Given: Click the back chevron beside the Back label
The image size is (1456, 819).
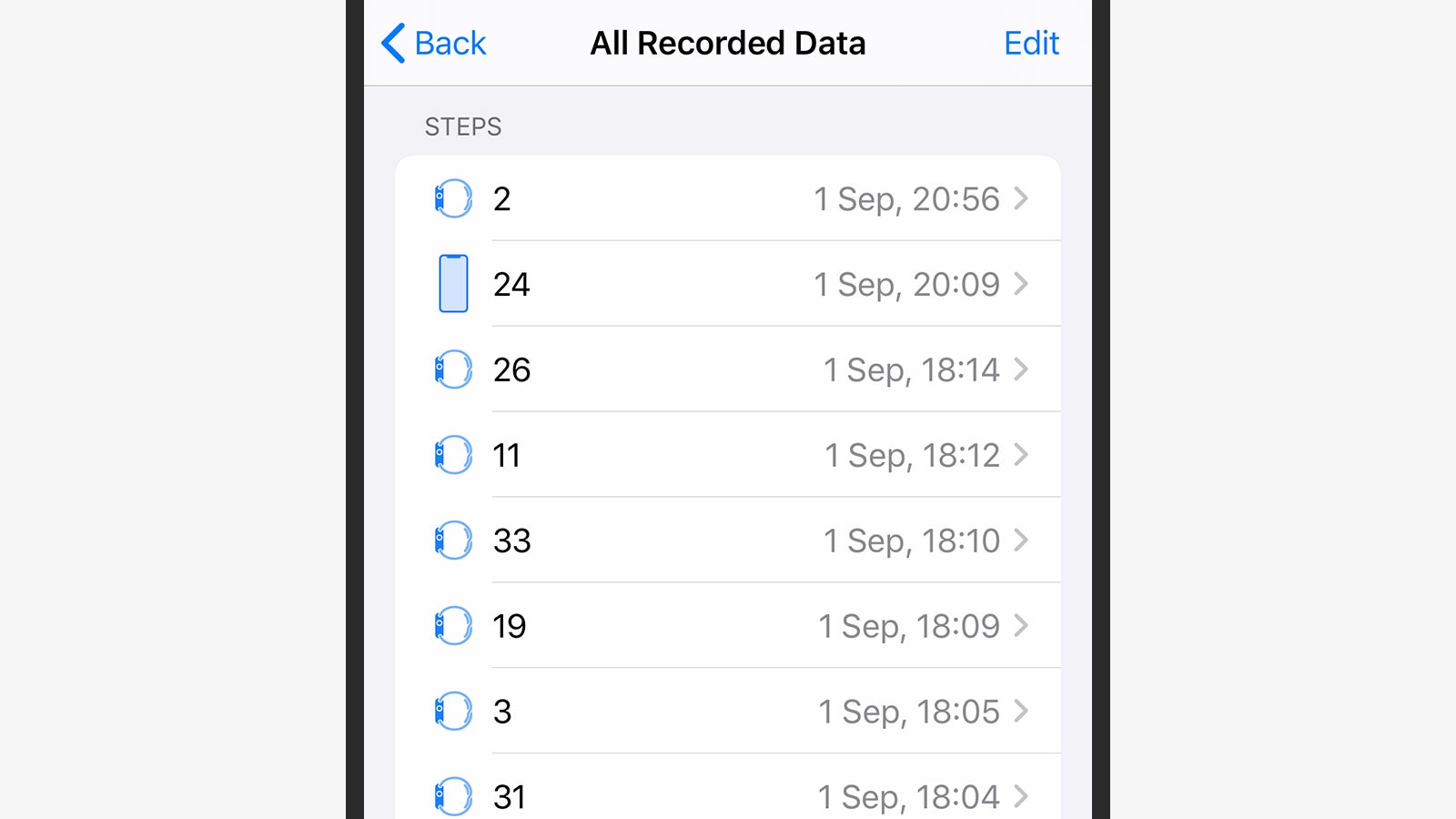Looking at the screenshot, I should [x=391, y=43].
